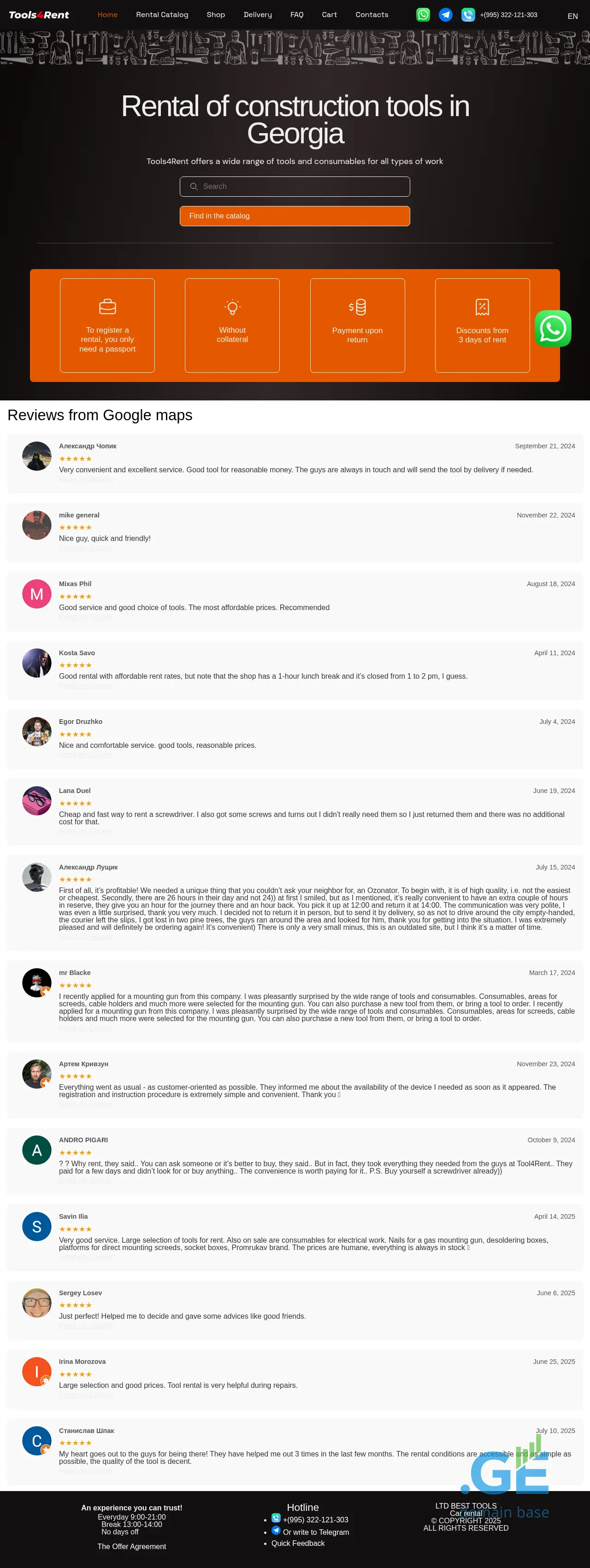The width and height of the screenshot is (590, 1568).
Task: Click briefcase icon on passport card
Action: coord(107,306)
